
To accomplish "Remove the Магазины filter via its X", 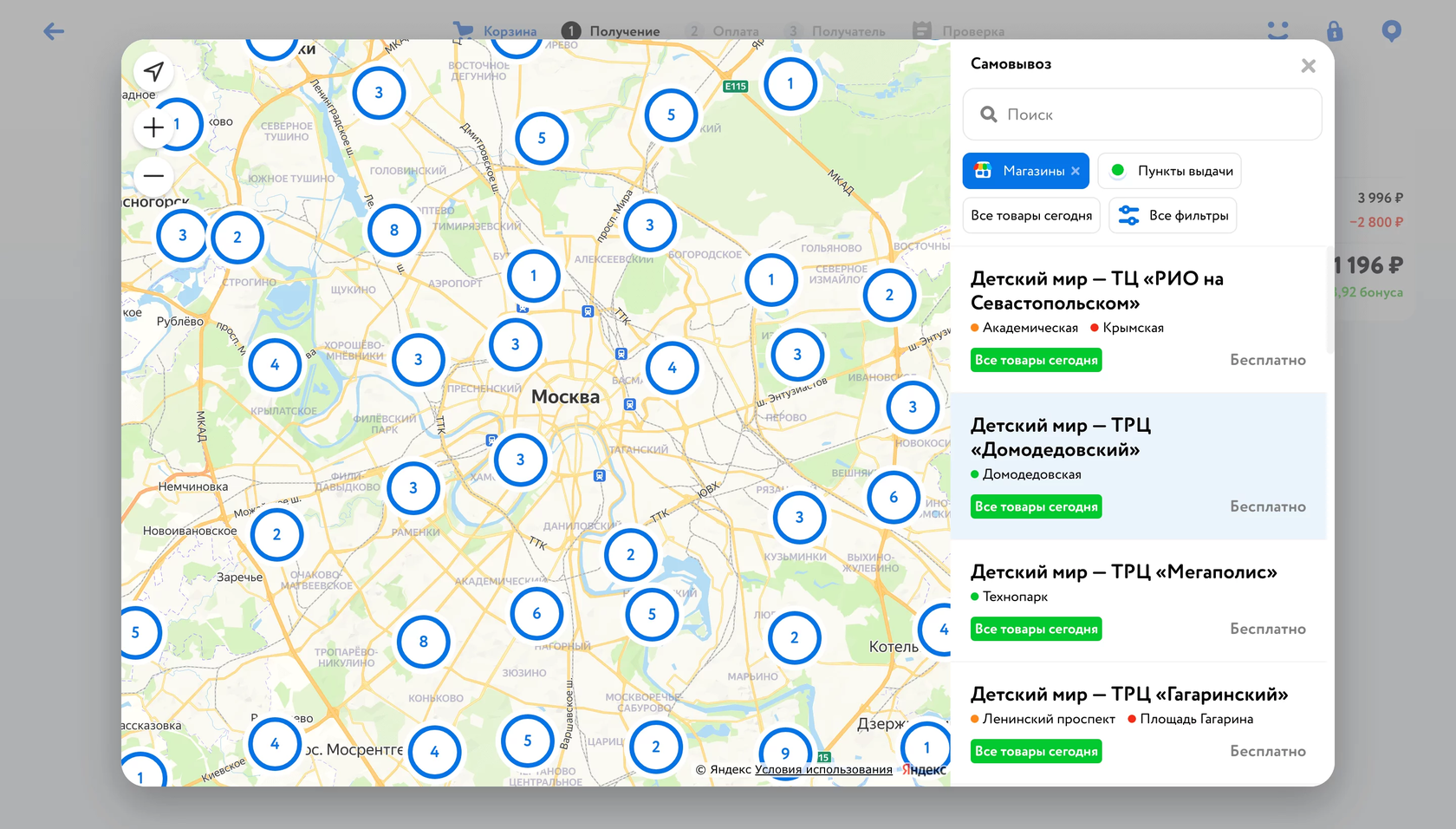I will tap(1076, 171).
